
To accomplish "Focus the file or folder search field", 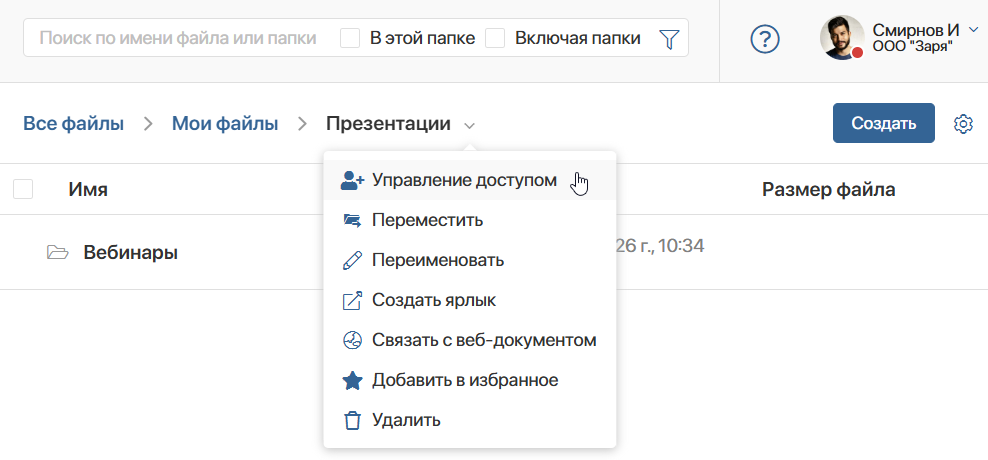I will coord(178,38).
